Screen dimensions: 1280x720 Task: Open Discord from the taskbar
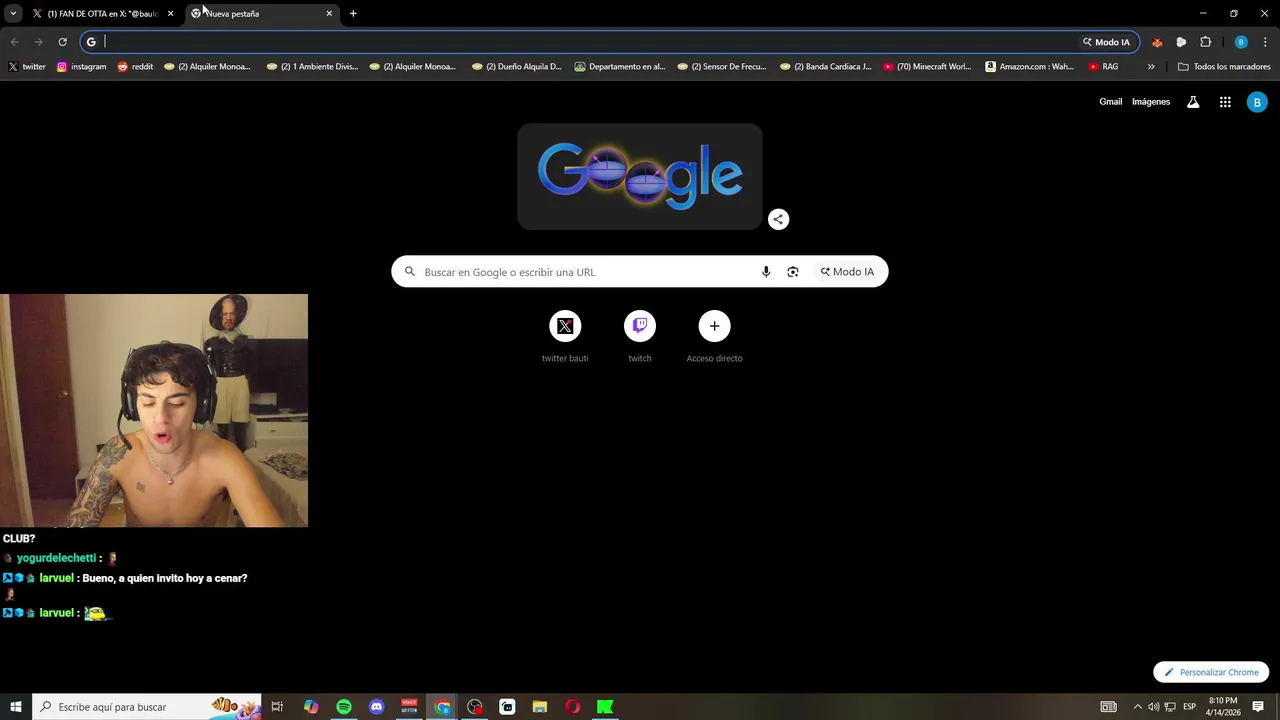pyautogui.click(x=376, y=707)
